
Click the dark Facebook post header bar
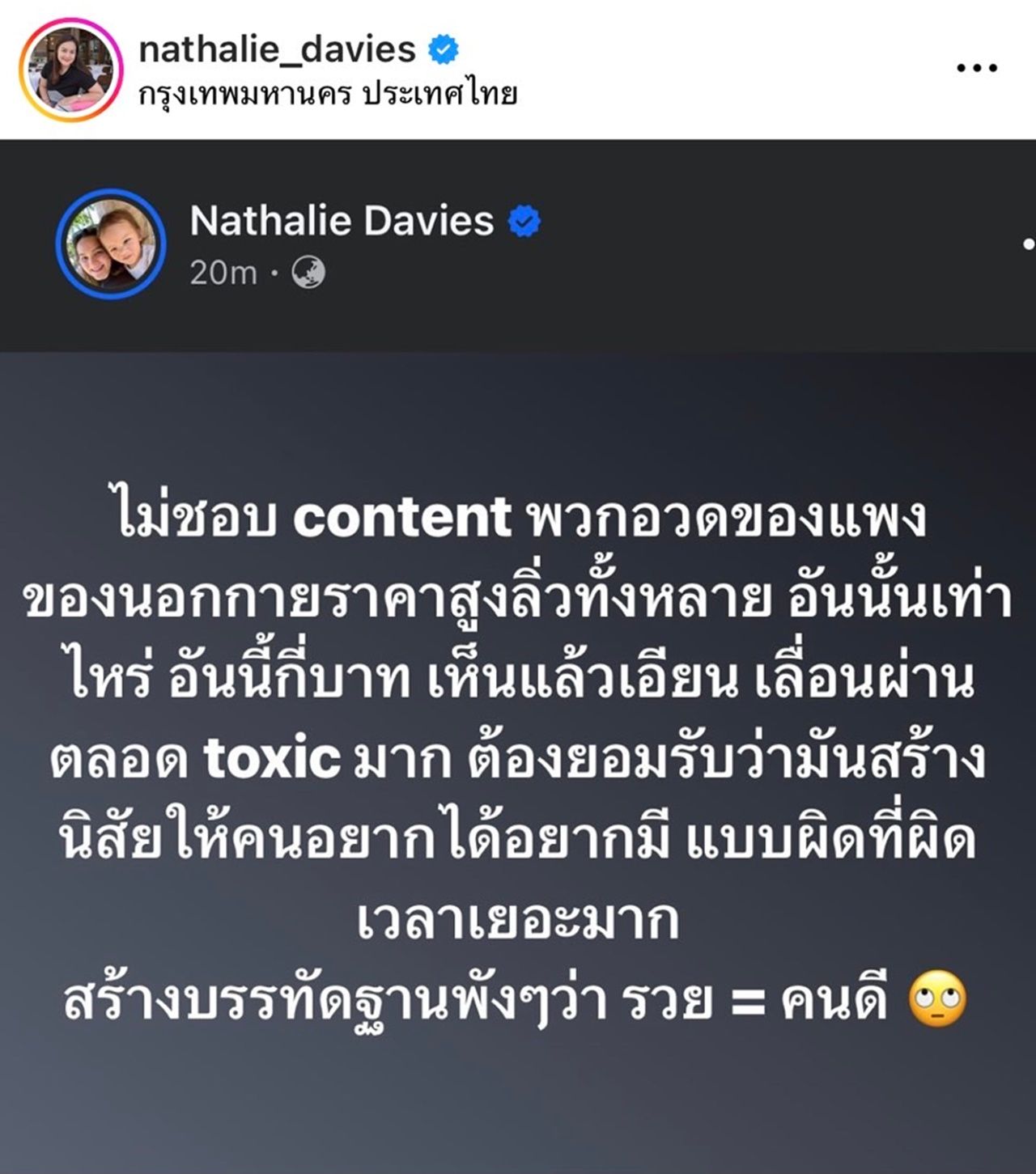pos(518,245)
